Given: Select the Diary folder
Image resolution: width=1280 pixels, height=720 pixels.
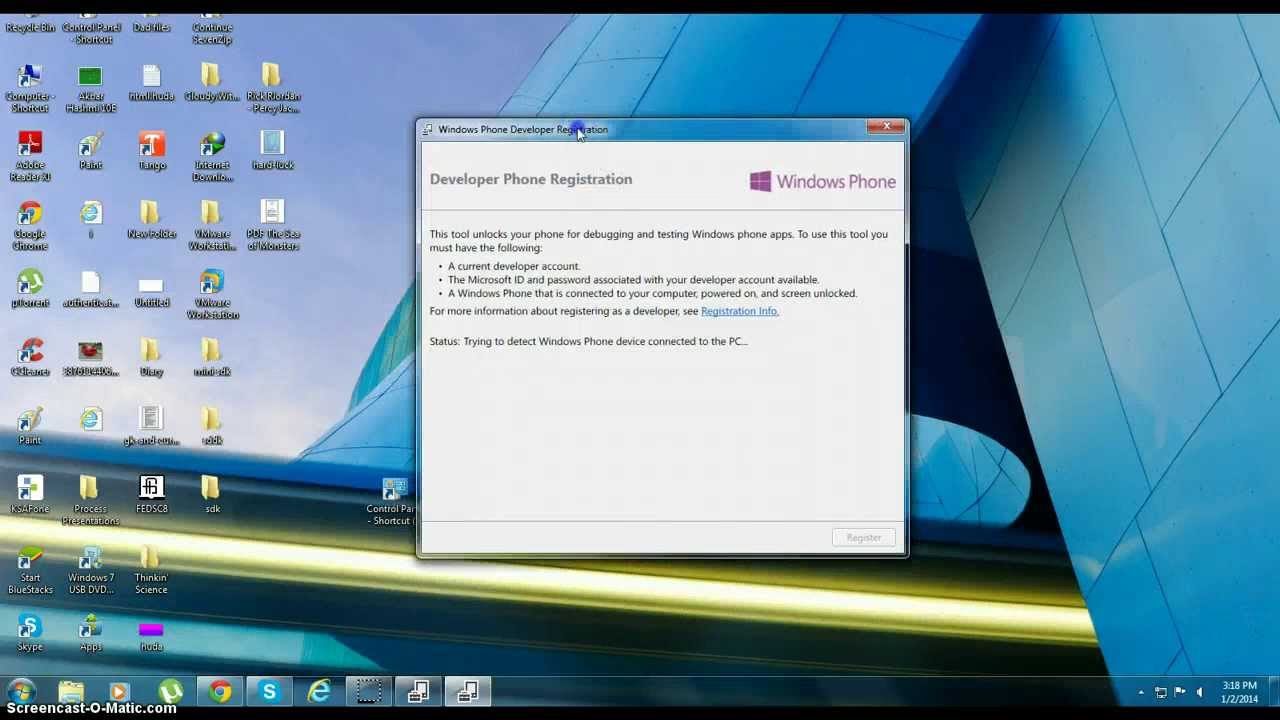Looking at the screenshot, I should pos(151,359).
